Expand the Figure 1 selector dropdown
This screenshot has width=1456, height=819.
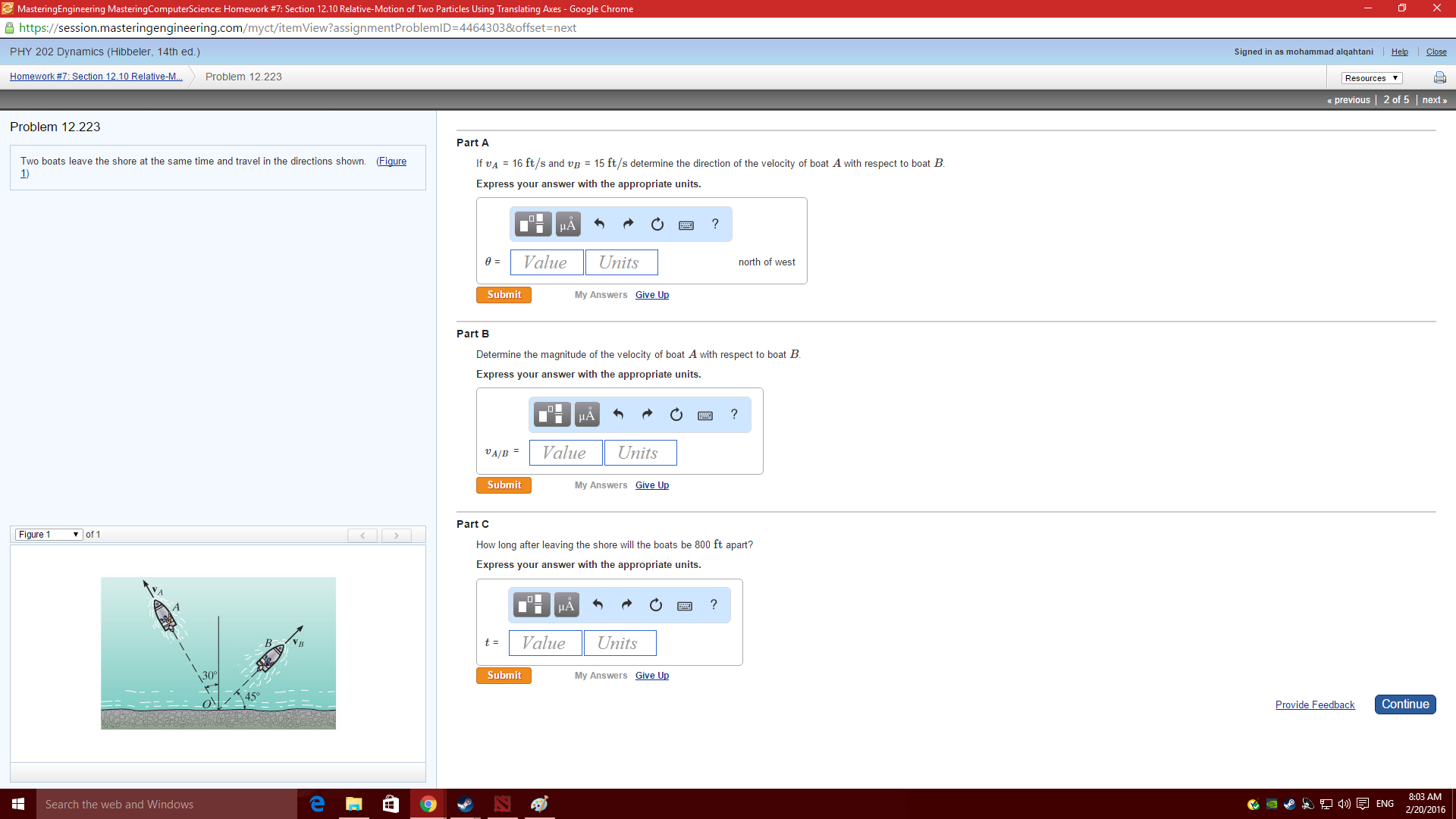49,535
